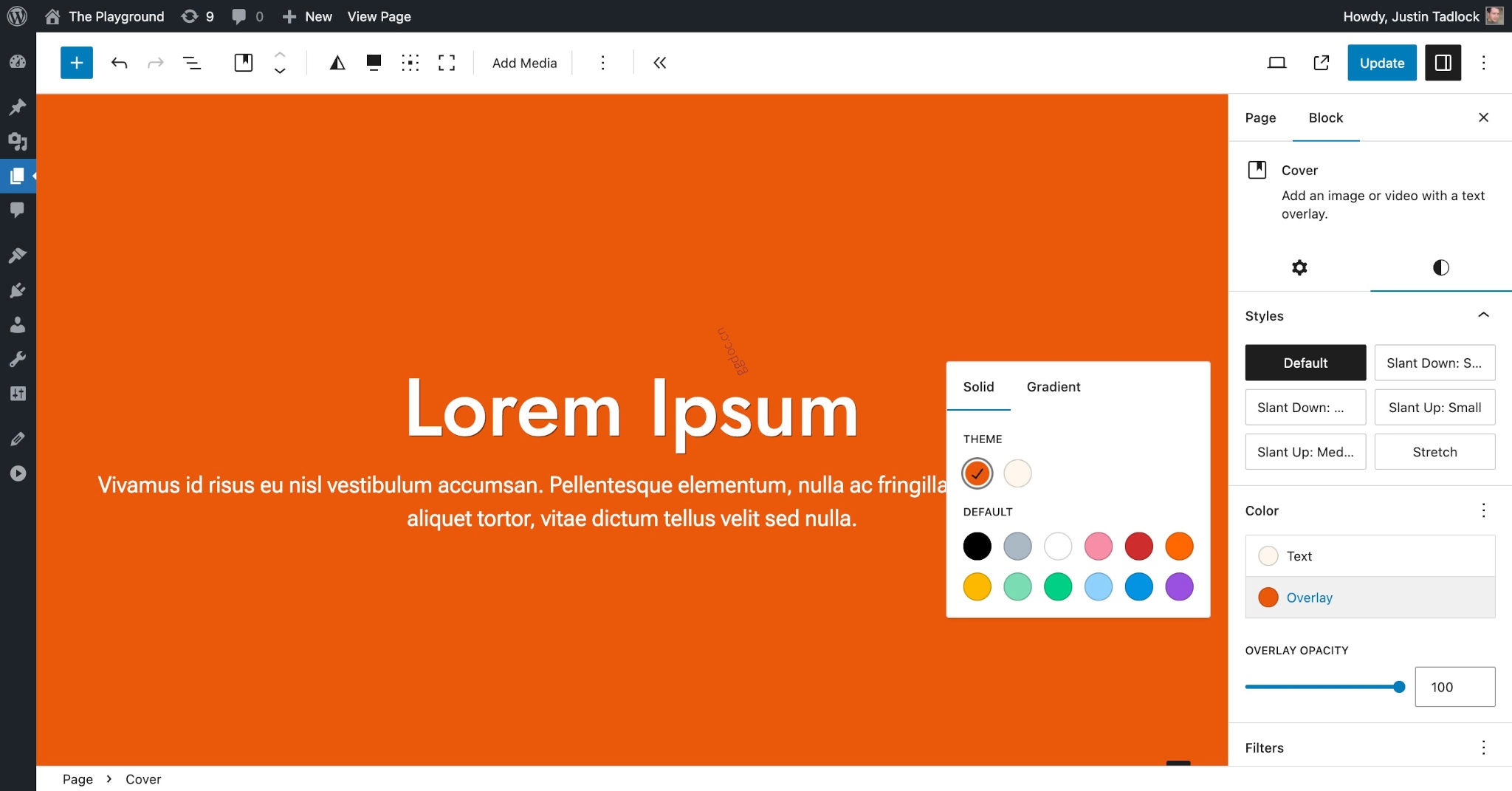Click the Cover block type icon in toolbar
Screen dimensions: 1512x791
click(243, 63)
